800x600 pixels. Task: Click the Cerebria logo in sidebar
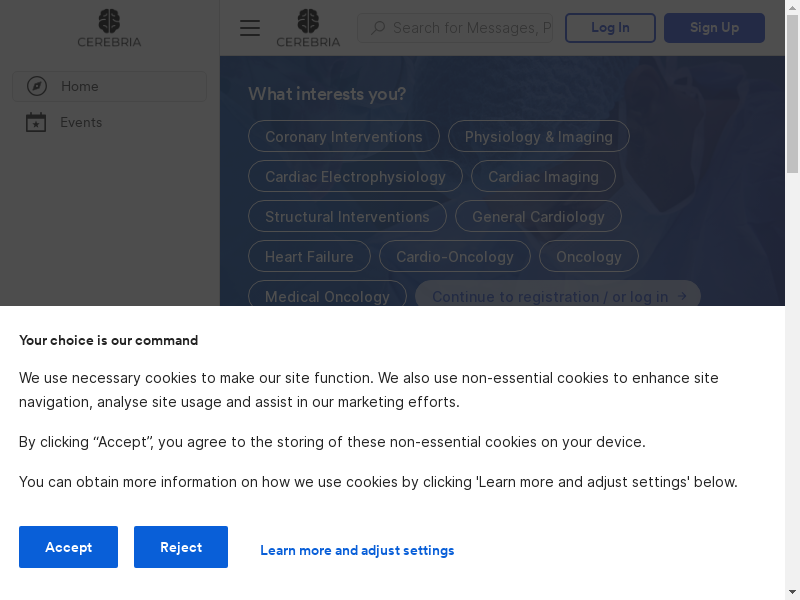[x=109, y=28]
